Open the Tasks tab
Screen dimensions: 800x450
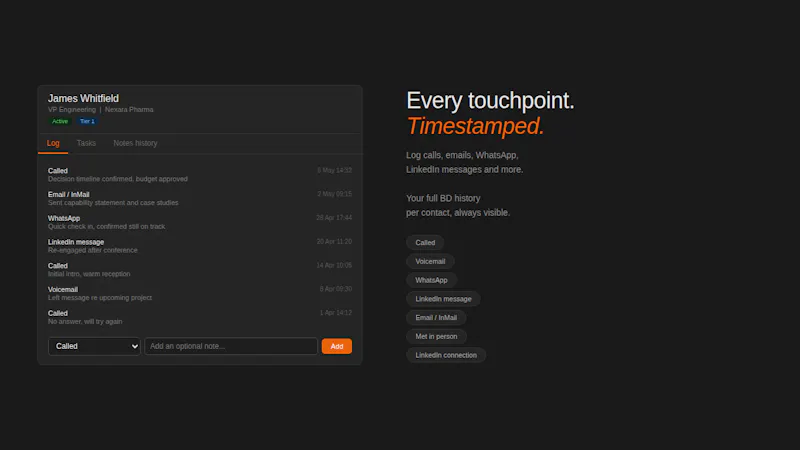[86, 143]
